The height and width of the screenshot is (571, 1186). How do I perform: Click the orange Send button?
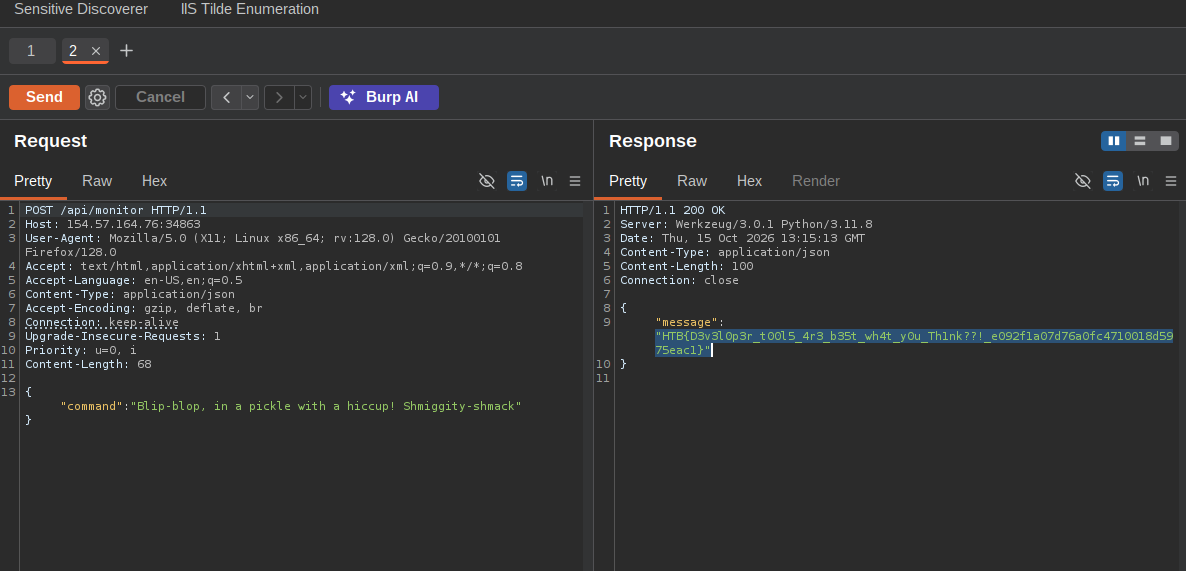pos(45,98)
